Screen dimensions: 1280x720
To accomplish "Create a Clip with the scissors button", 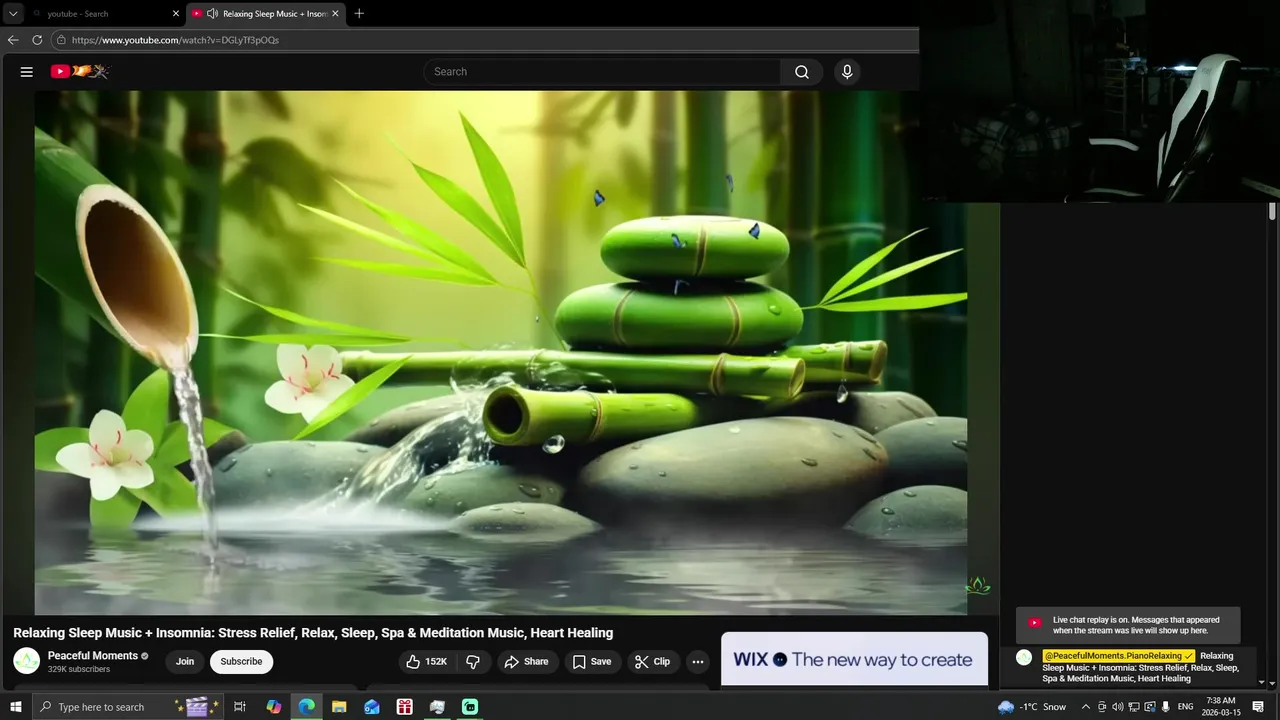I will [x=652, y=662].
